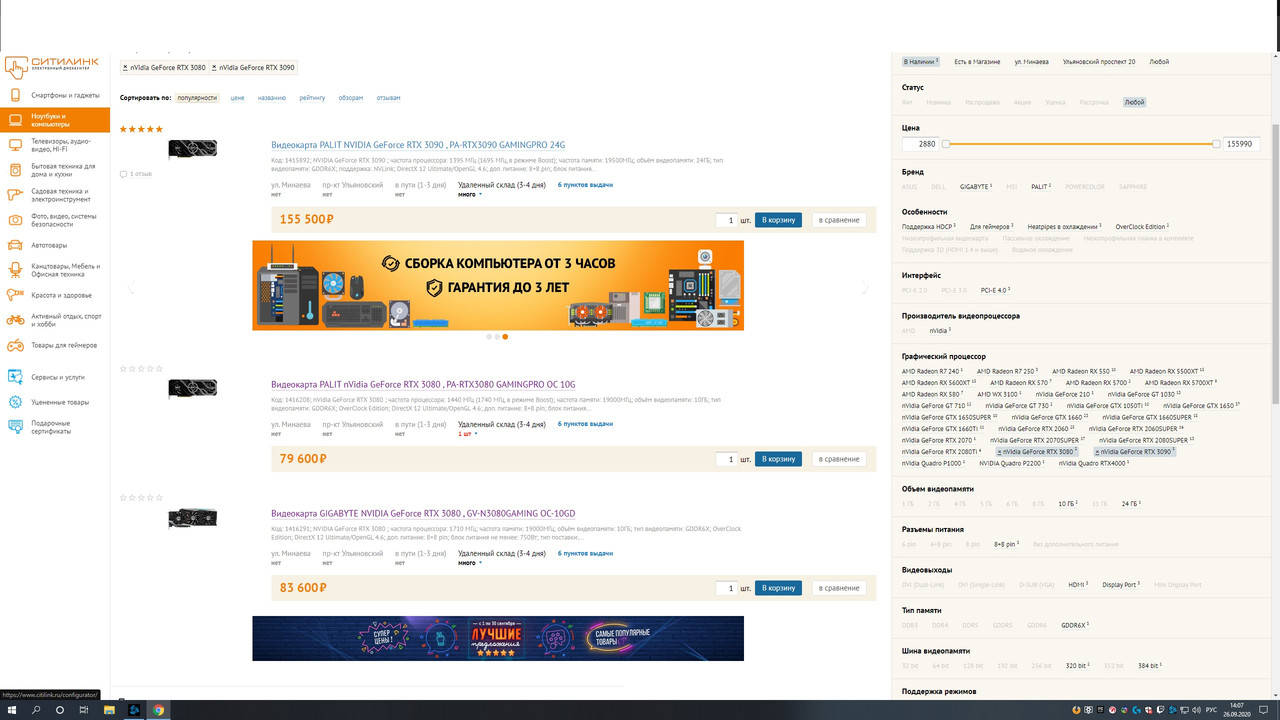Toggle GDDR6X memory type filter
Screen dimensions: 1280x720
1075,625
